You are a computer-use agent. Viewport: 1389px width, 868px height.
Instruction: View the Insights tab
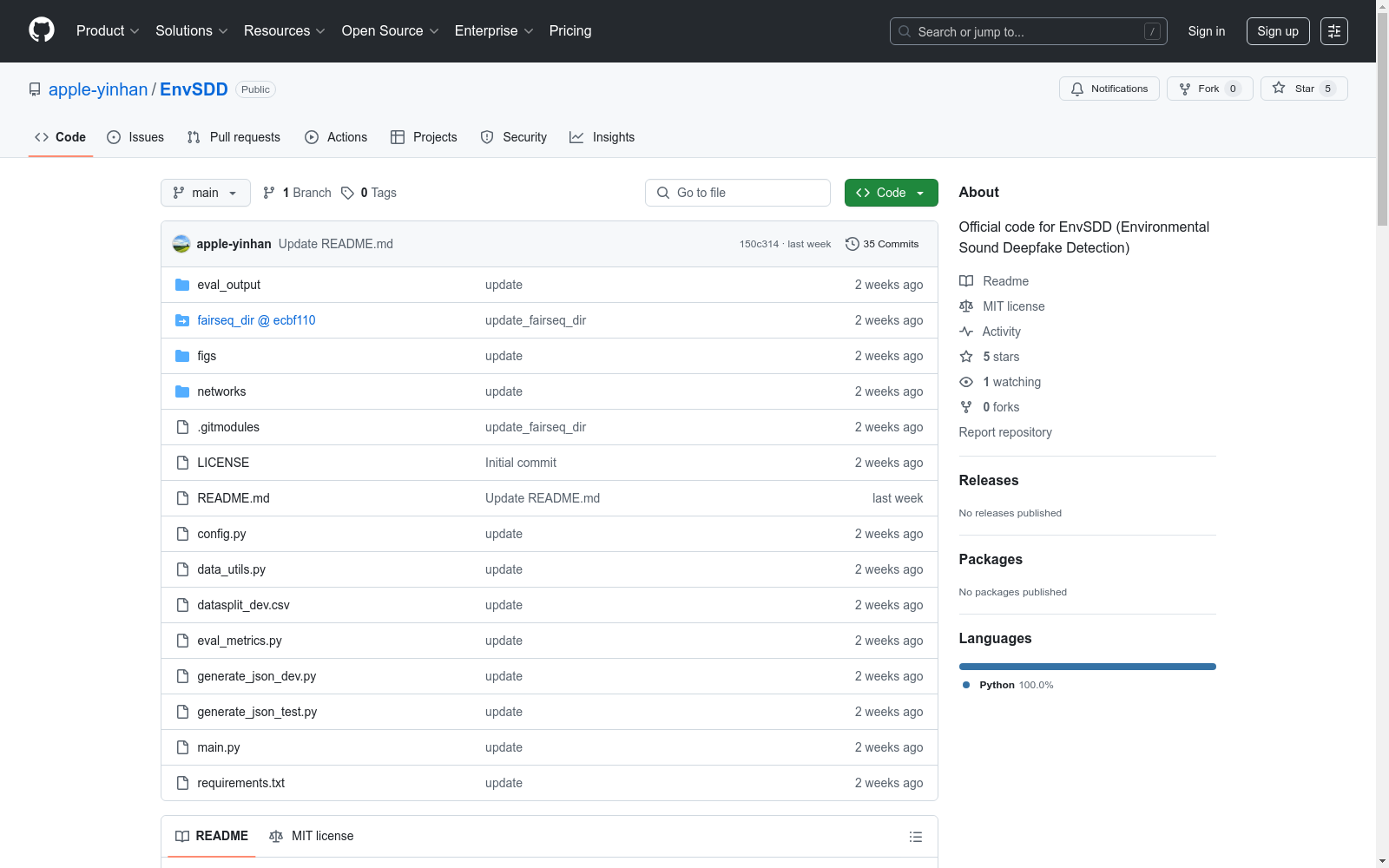click(x=602, y=137)
